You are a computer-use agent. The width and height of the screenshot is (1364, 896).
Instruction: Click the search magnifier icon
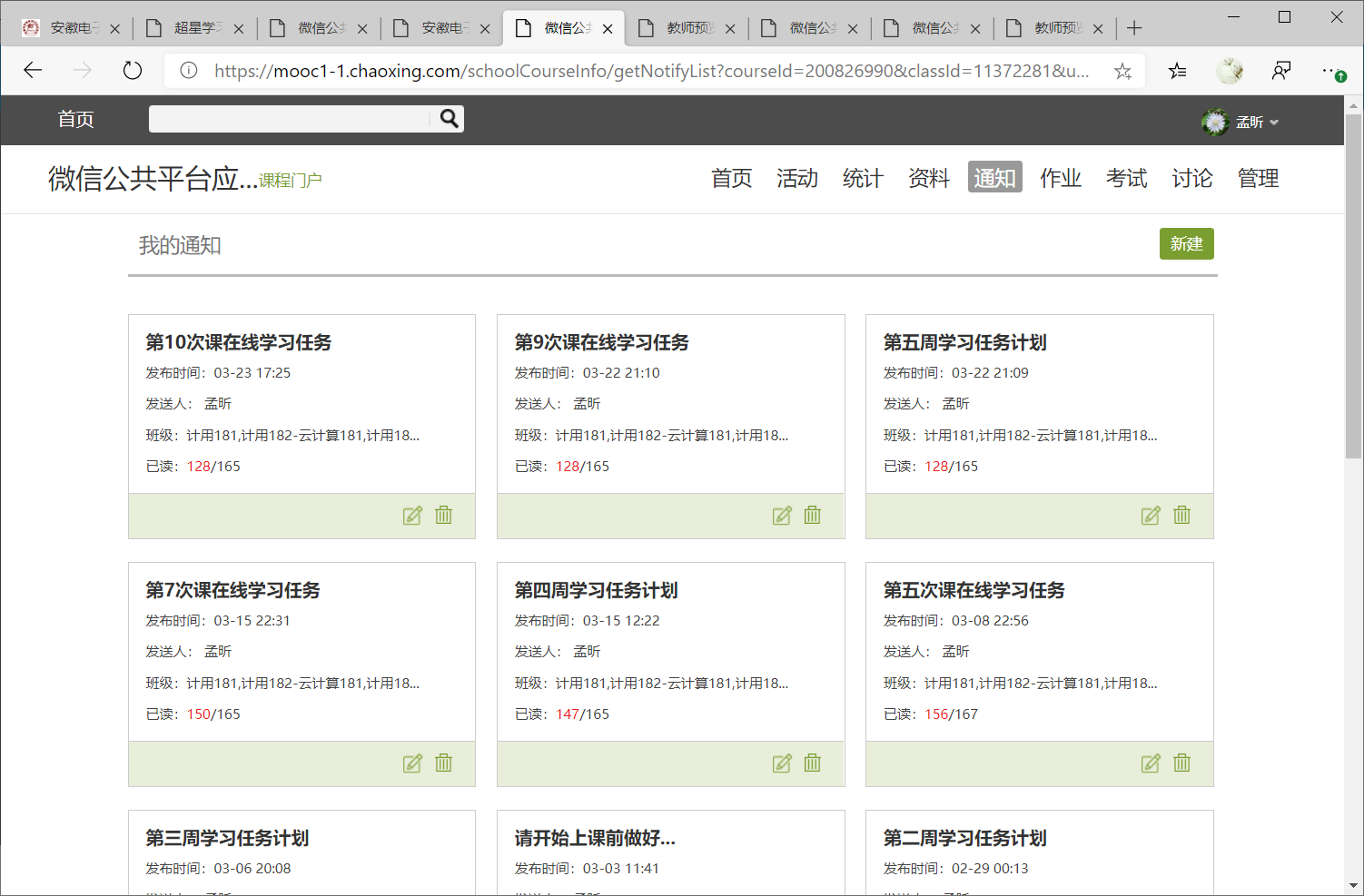pos(449,119)
